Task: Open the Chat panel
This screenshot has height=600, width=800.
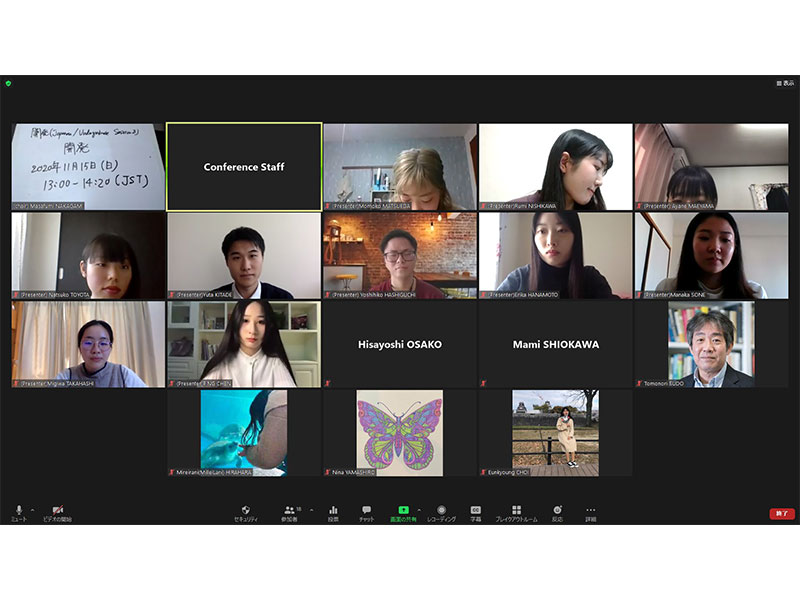Action: (366, 512)
